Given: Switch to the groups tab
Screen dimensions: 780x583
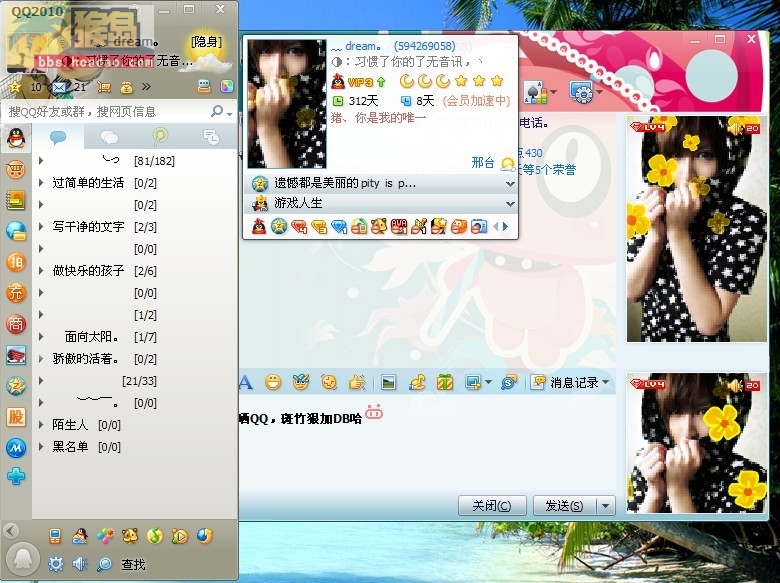Looking at the screenshot, I should pyautogui.click(x=109, y=137).
